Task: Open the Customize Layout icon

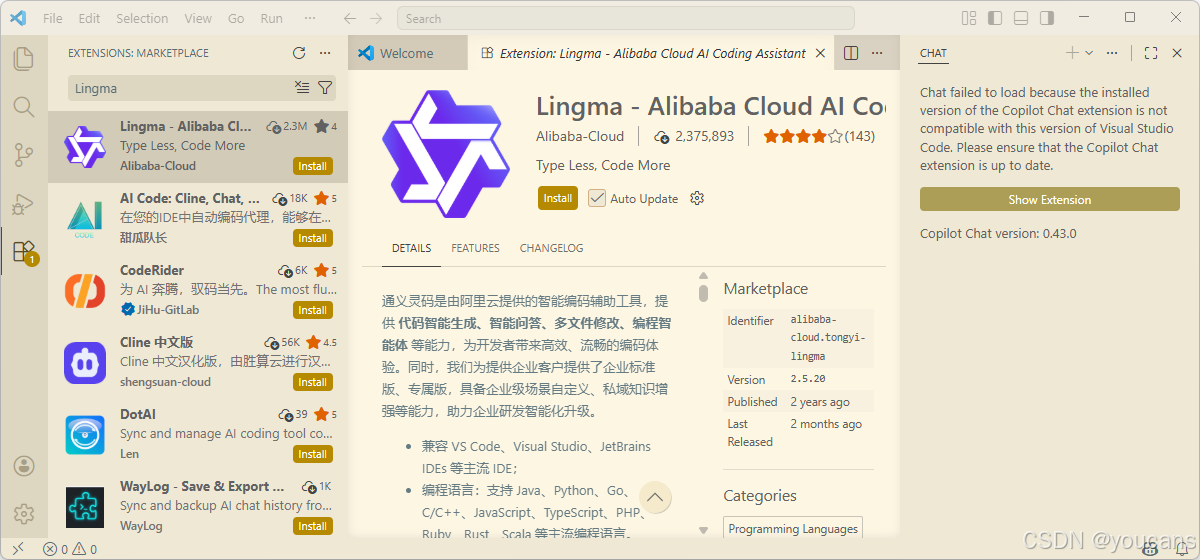Action: click(969, 18)
